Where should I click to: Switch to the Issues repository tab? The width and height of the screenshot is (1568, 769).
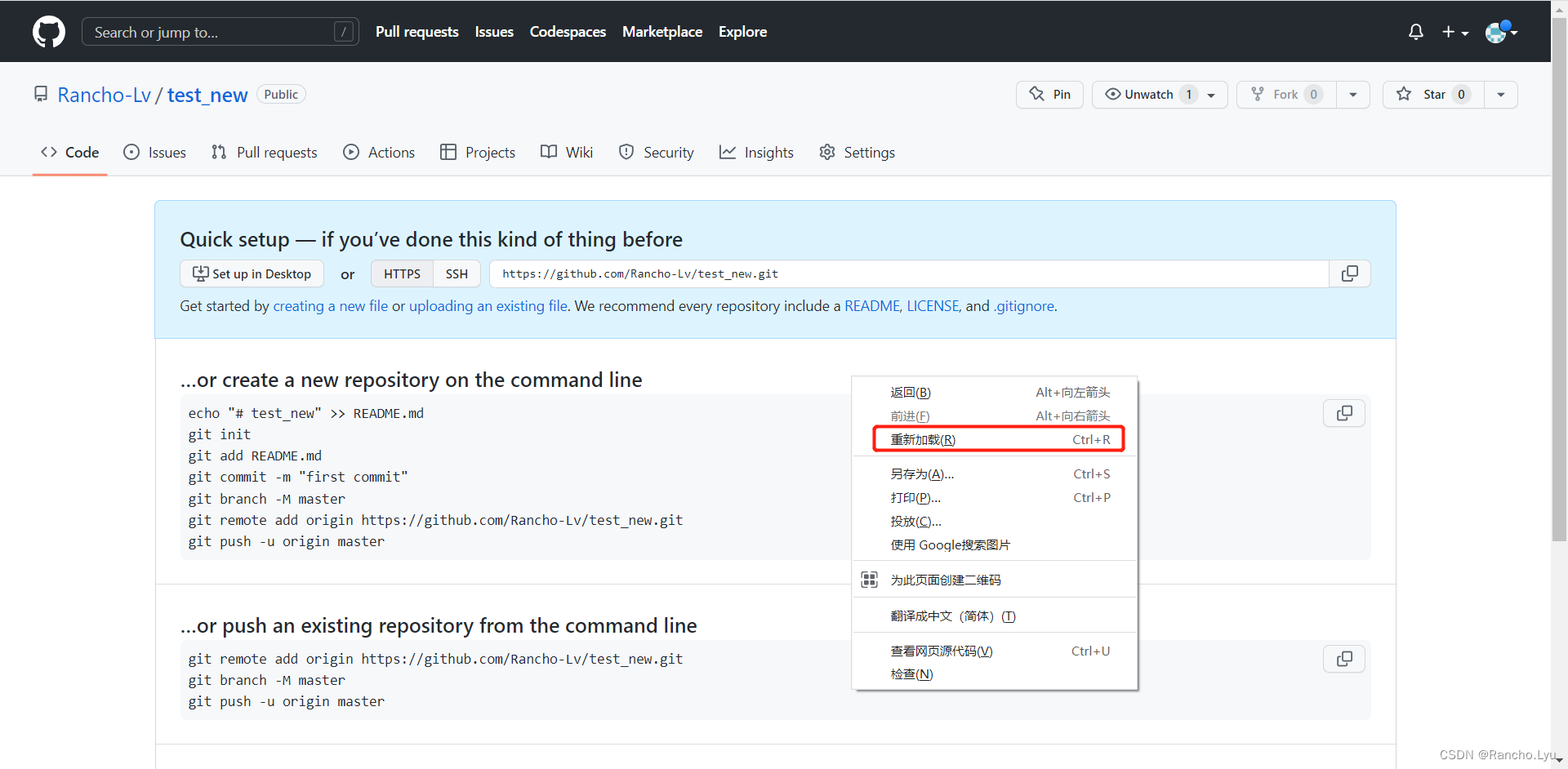[x=154, y=153]
